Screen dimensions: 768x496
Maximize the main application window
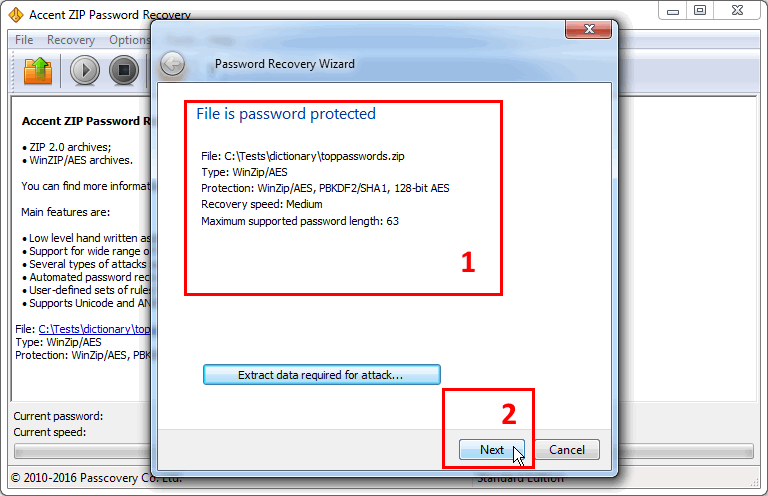tap(700, 11)
